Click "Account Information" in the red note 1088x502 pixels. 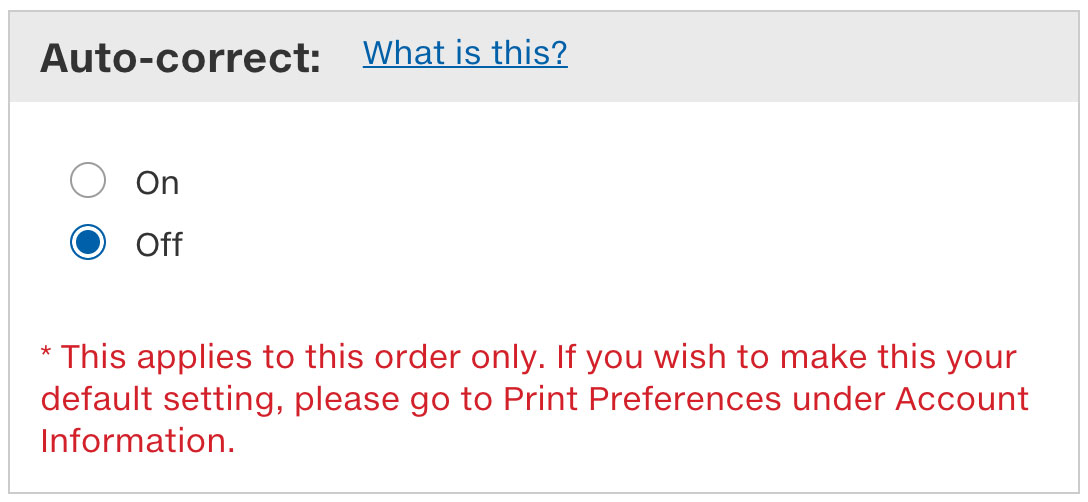pos(960,399)
